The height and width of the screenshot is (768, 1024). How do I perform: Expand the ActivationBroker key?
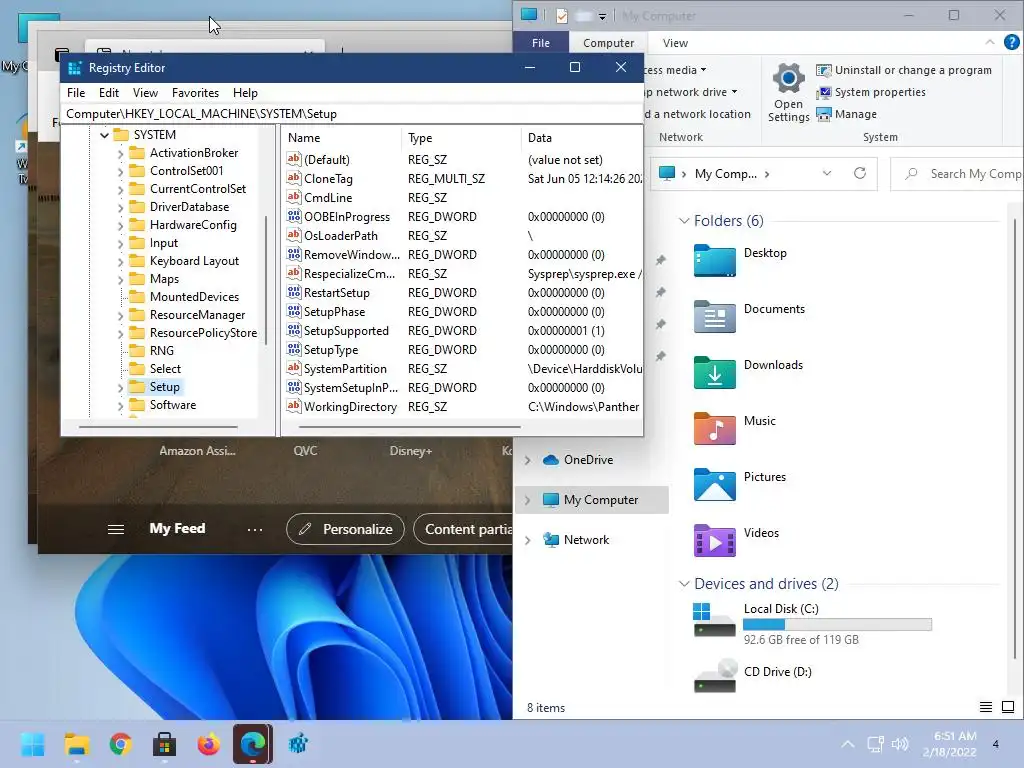pos(120,153)
